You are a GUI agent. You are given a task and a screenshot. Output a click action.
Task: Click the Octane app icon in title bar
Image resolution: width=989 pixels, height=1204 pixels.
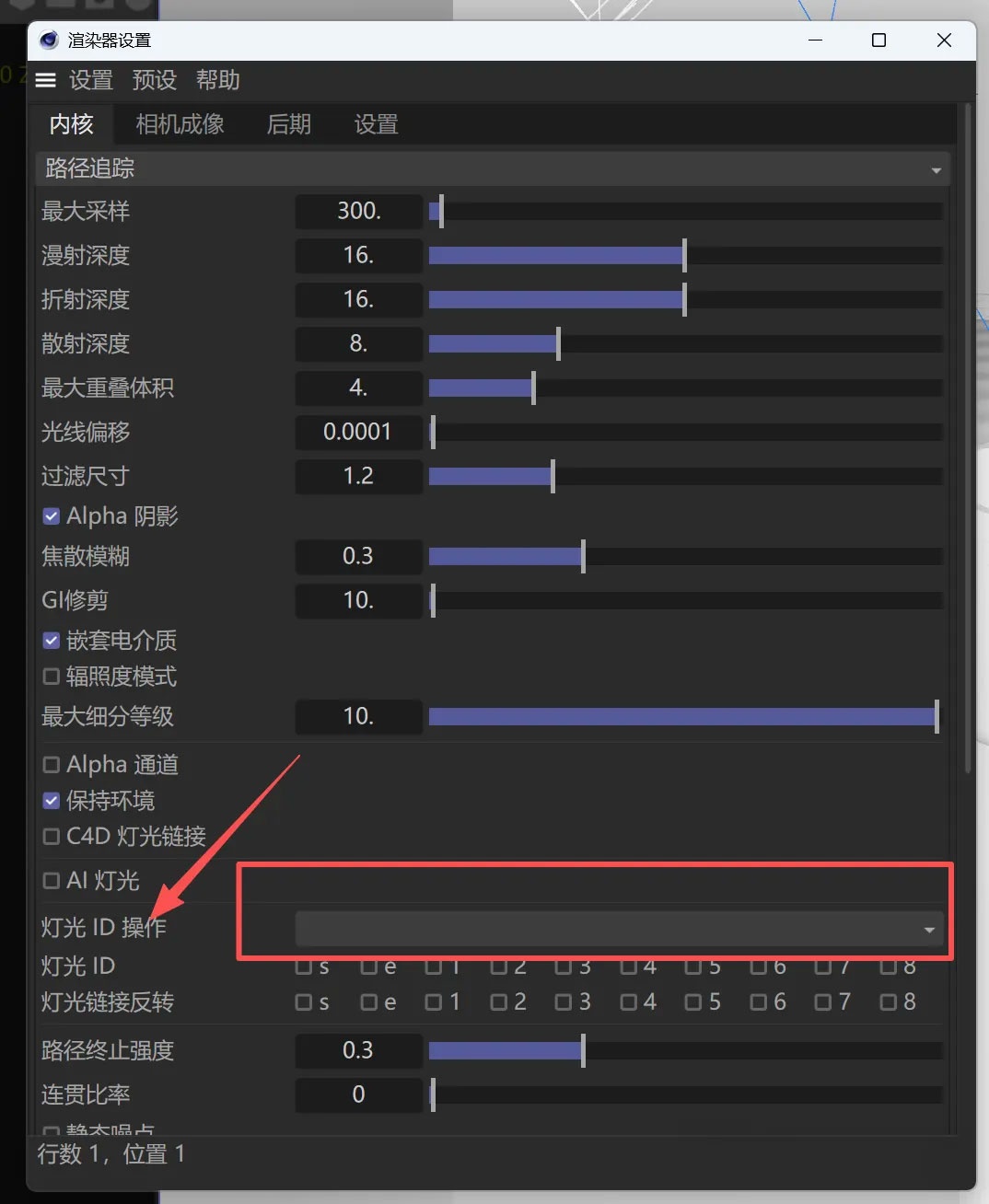pyautogui.click(x=49, y=41)
